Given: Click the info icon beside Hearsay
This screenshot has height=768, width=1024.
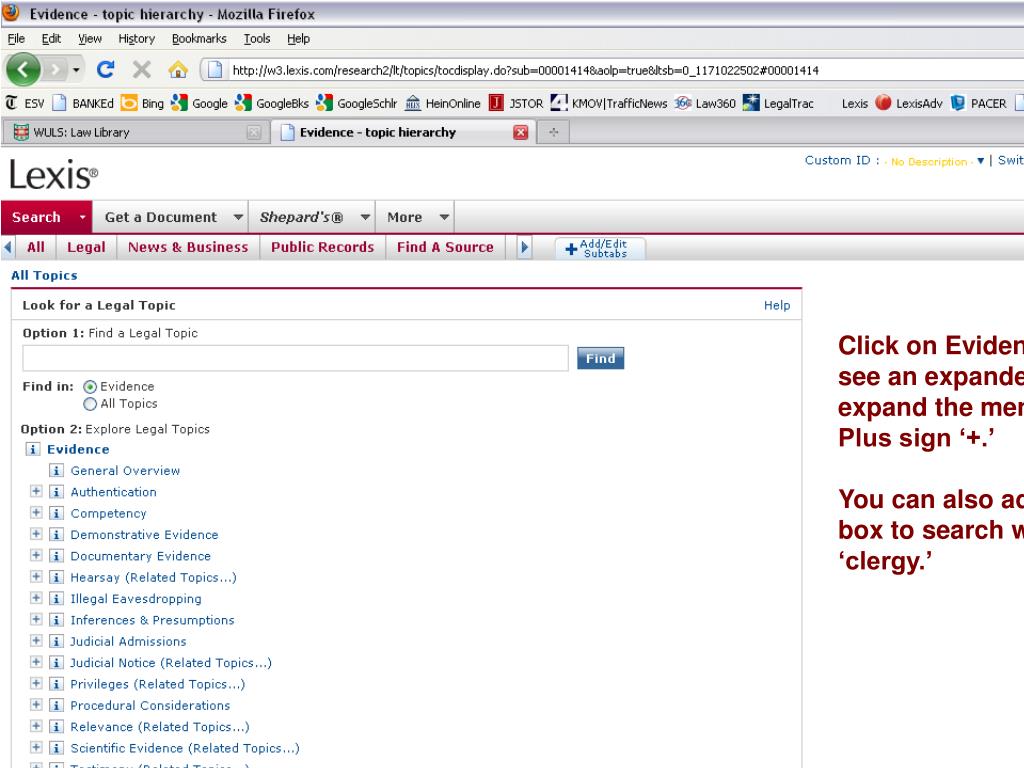Looking at the screenshot, I should [56, 577].
